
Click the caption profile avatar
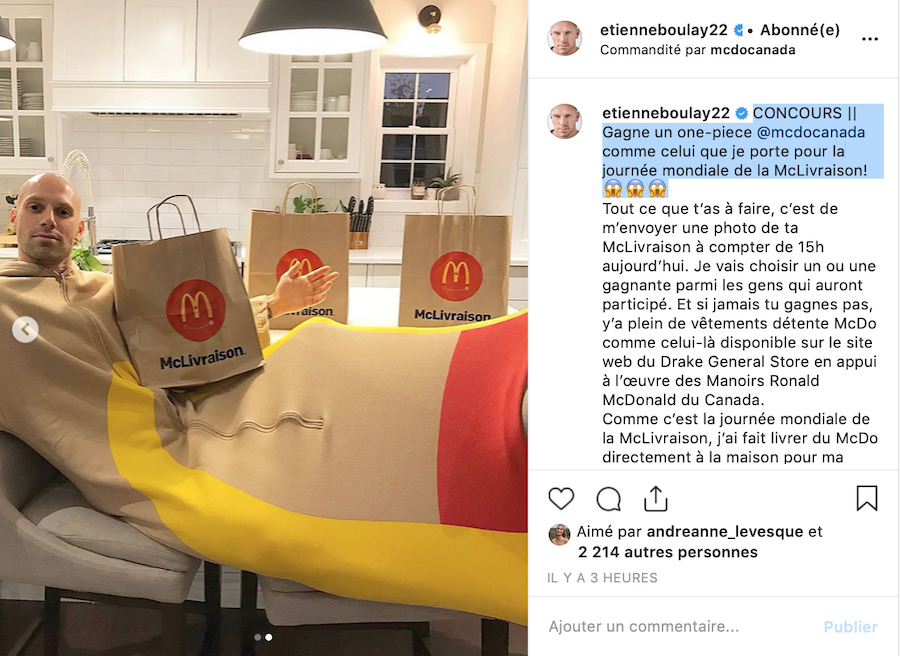pyautogui.click(x=565, y=121)
